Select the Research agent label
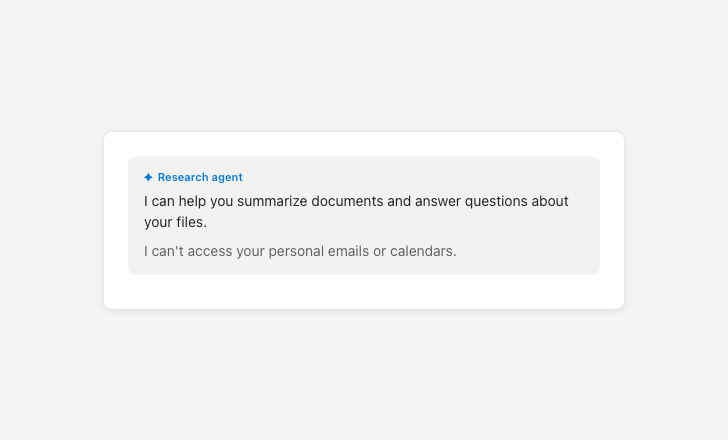This screenshot has width=728, height=440. point(199,177)
